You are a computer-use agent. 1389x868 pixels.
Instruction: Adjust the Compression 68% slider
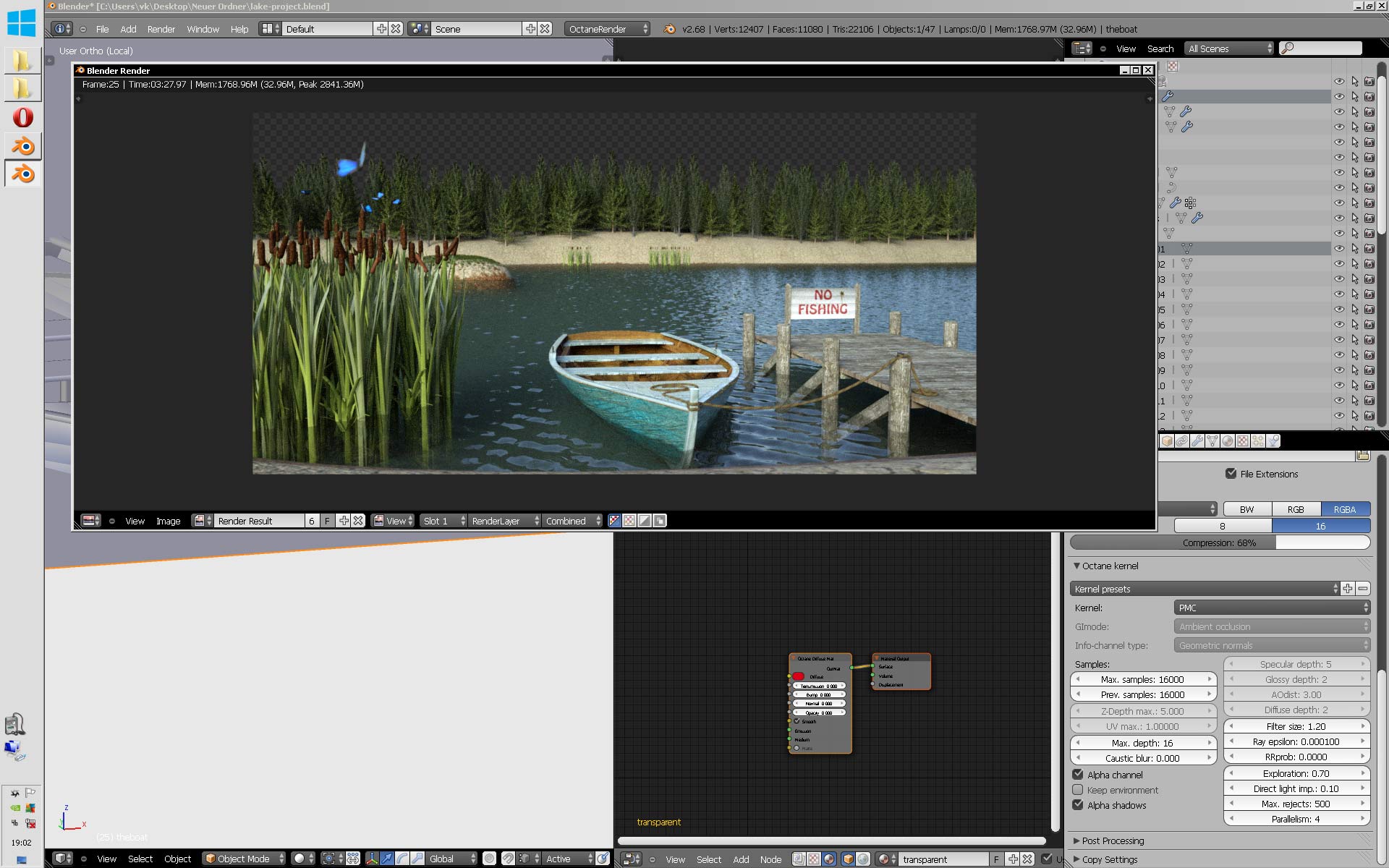pos(1219,542)
